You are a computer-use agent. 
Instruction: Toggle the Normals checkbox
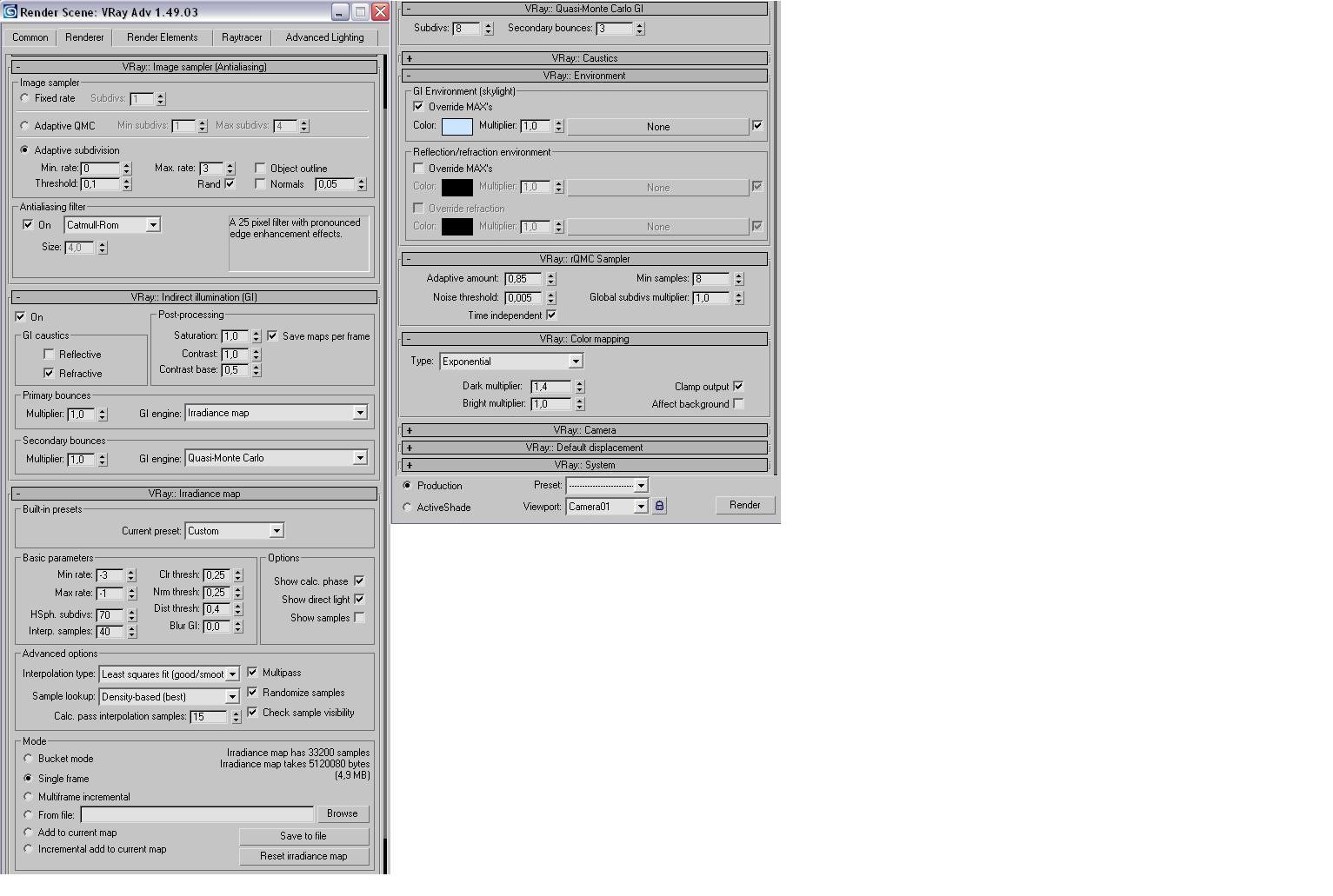260,183
